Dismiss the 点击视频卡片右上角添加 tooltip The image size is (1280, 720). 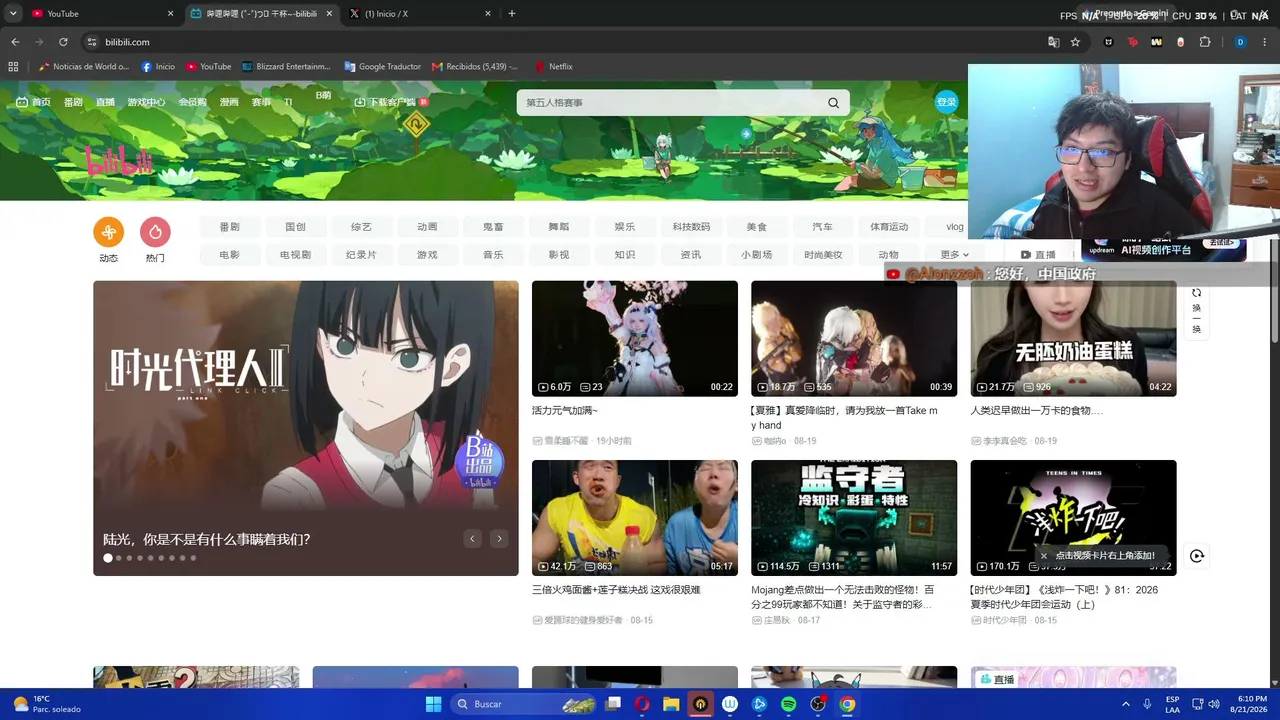tap(1044, 556)
